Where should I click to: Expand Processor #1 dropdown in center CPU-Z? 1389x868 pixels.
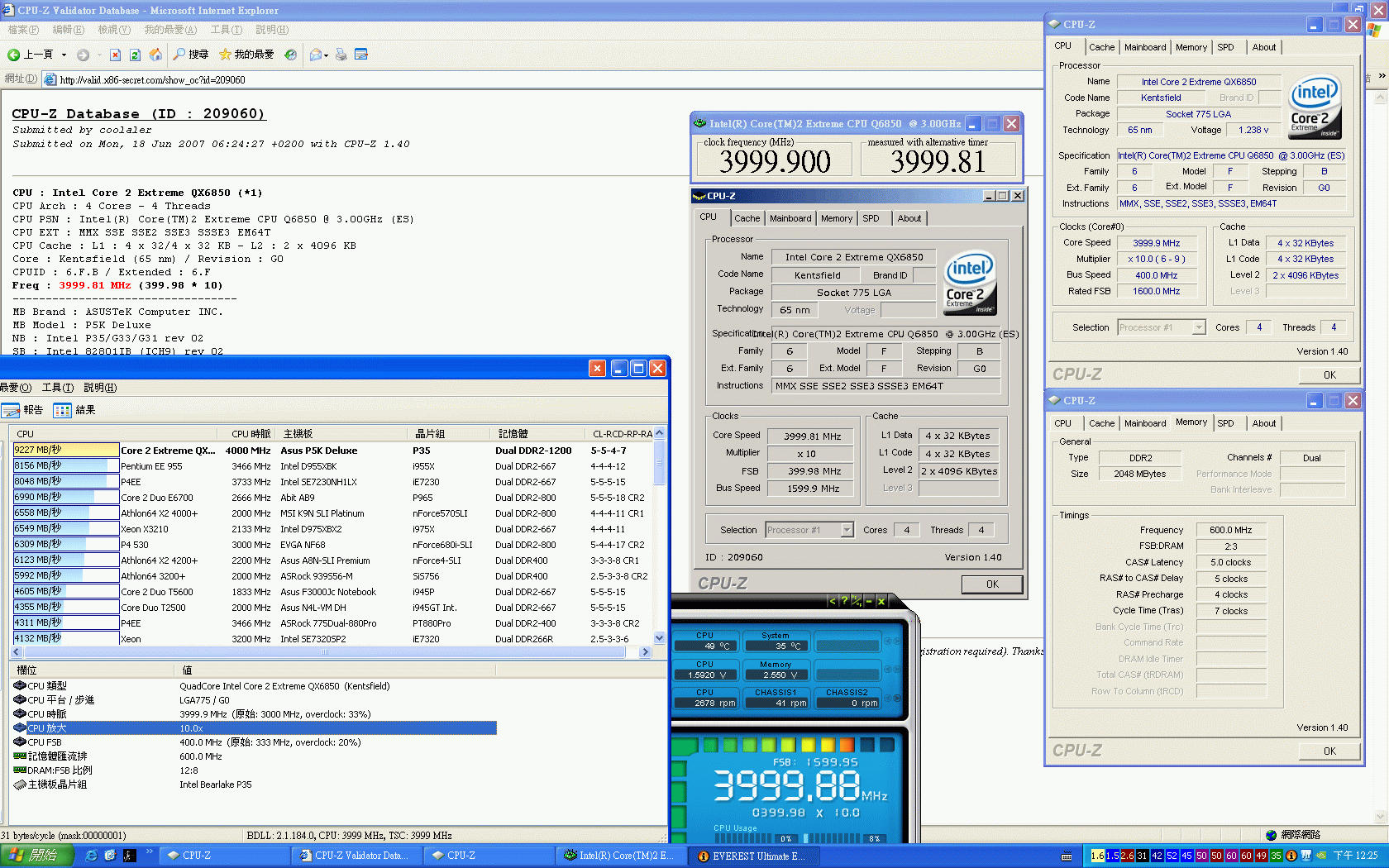[x=847, y=530]
